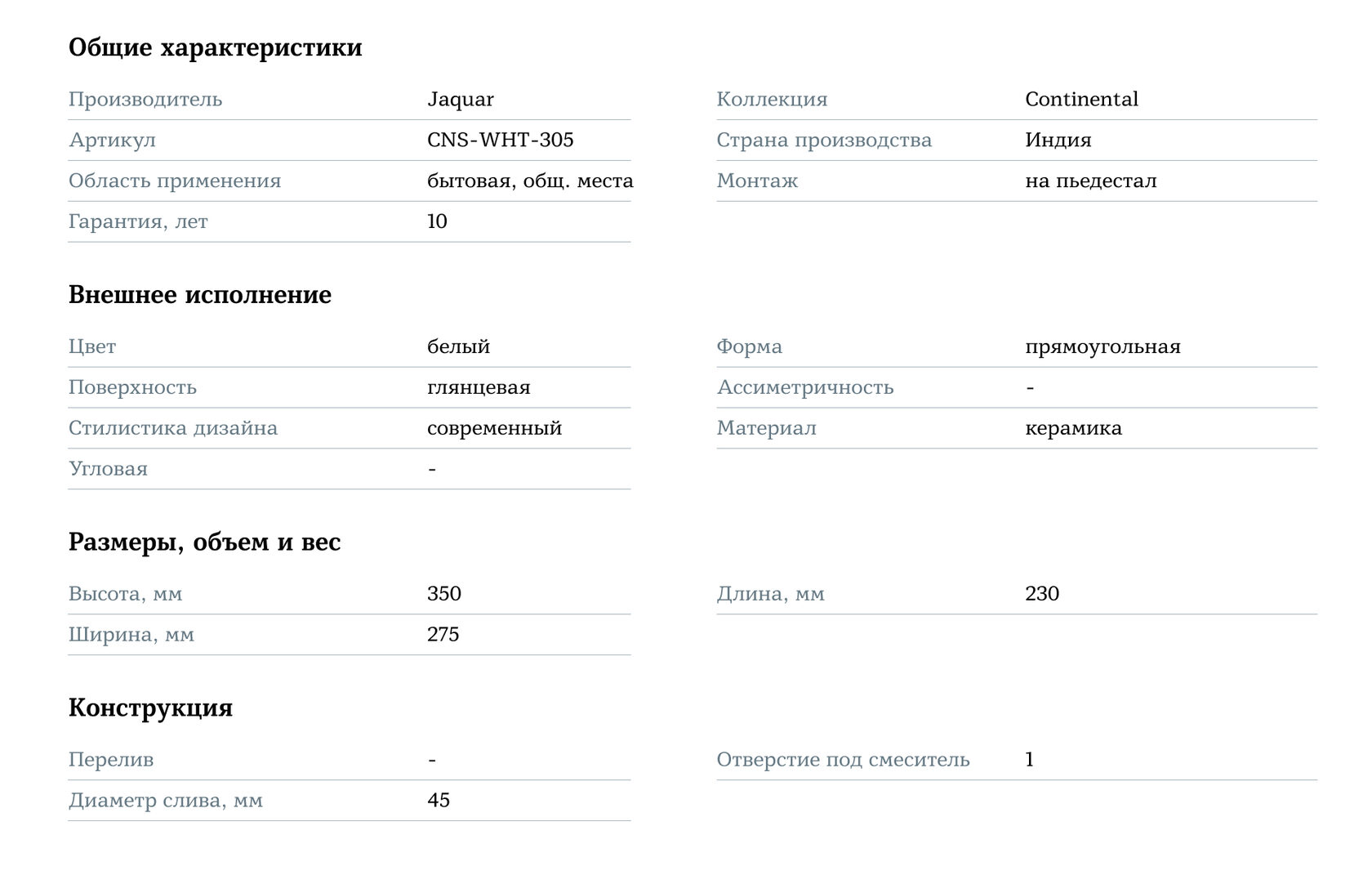Click the "Внешнее исполнение" section heading
This screenshot has width=1372, height=884.
[200, 295]
